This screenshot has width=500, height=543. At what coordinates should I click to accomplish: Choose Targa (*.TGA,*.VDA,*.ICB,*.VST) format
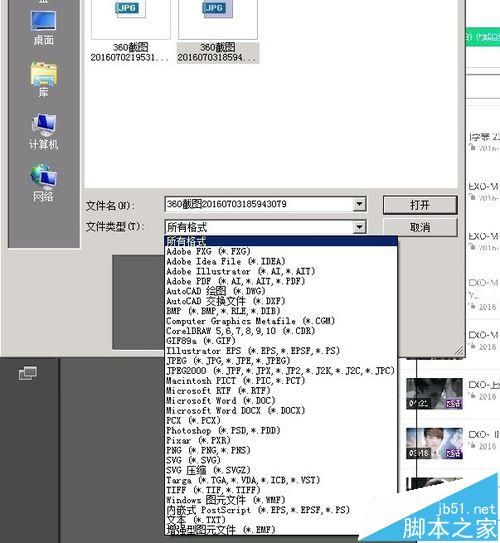281,480
